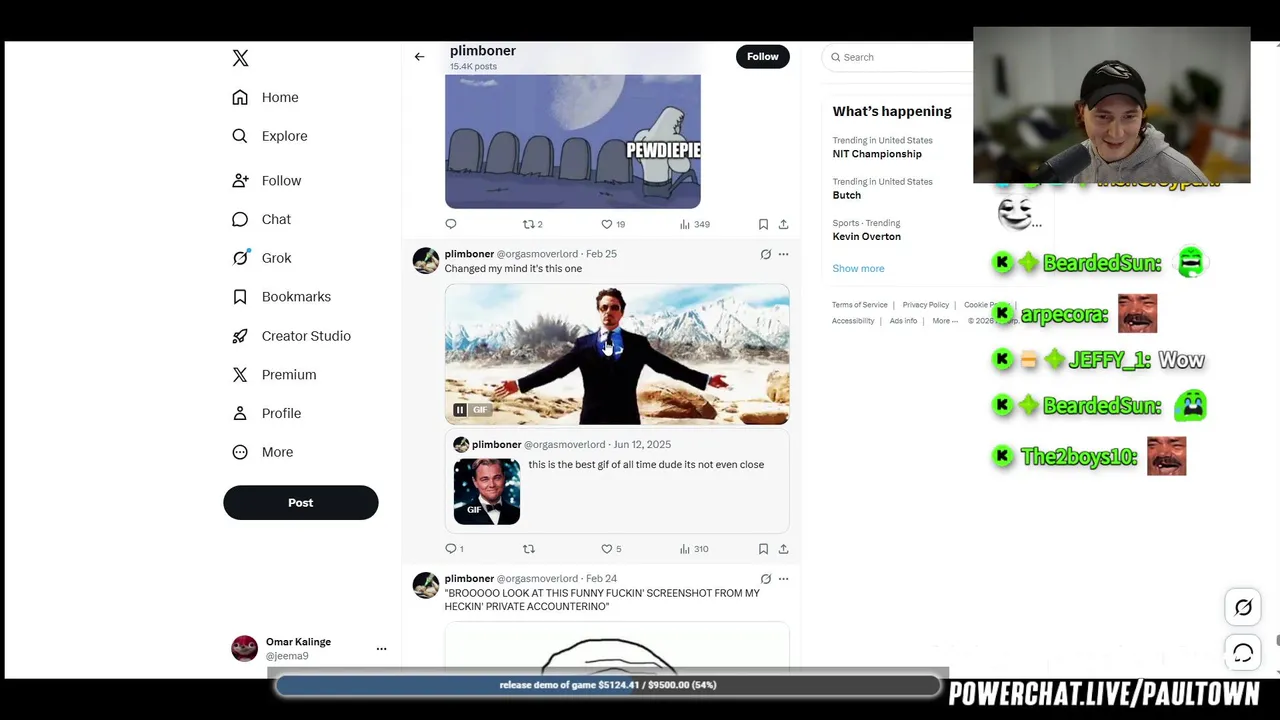The width and height of the screenshot is (1280, 720).
Task: Open Kevin Overton trending topic
Action: point(866,237)
